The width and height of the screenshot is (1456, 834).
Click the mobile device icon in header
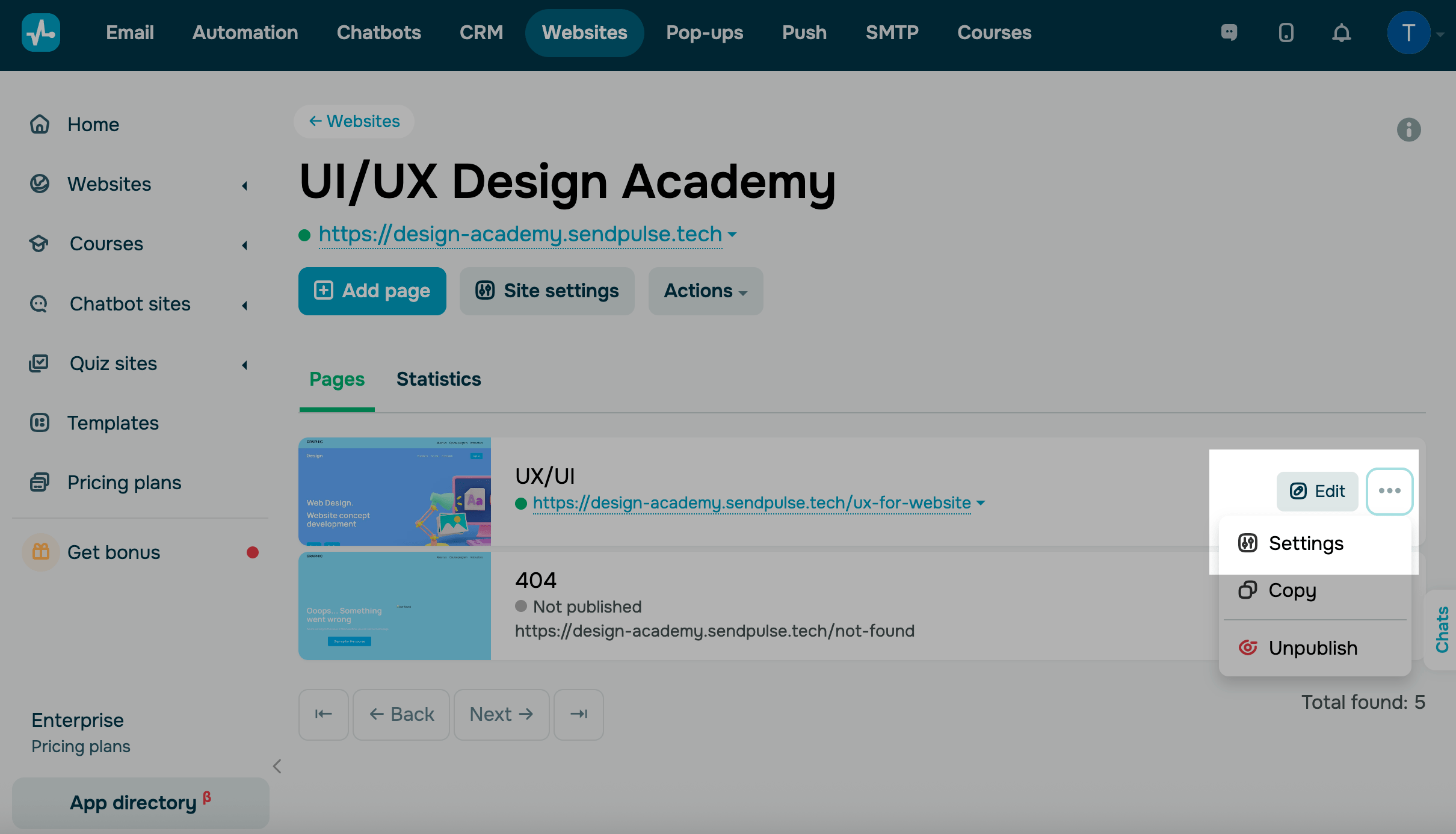1286,32
